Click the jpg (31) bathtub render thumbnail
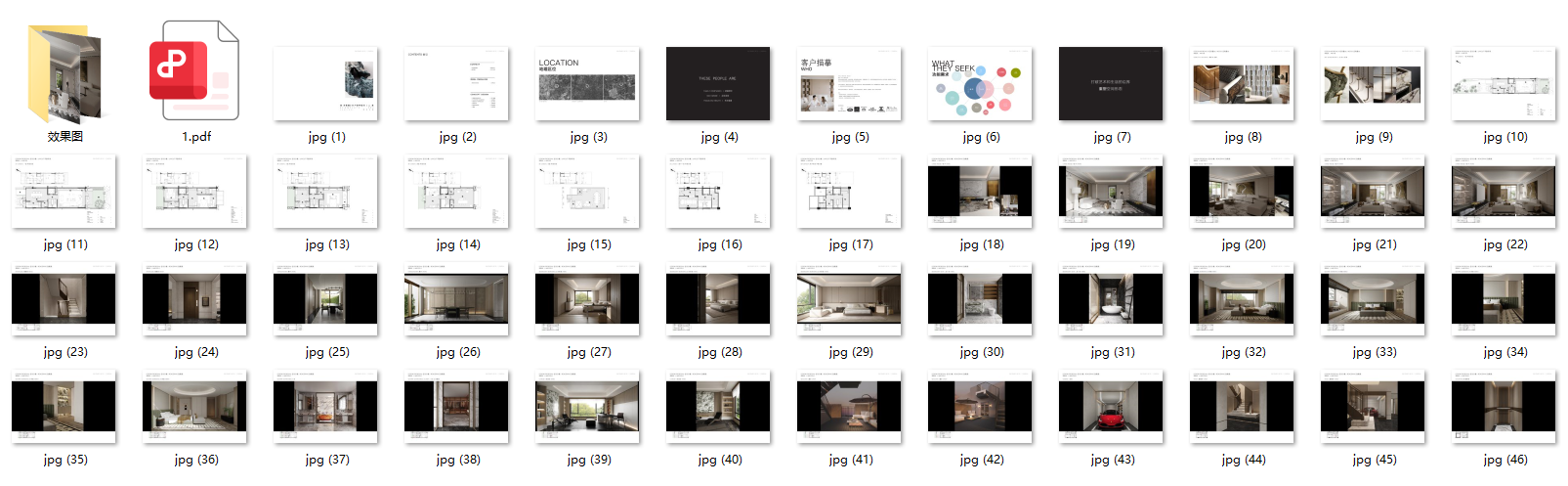The image size is (1568, 486). coord(1111,299)
